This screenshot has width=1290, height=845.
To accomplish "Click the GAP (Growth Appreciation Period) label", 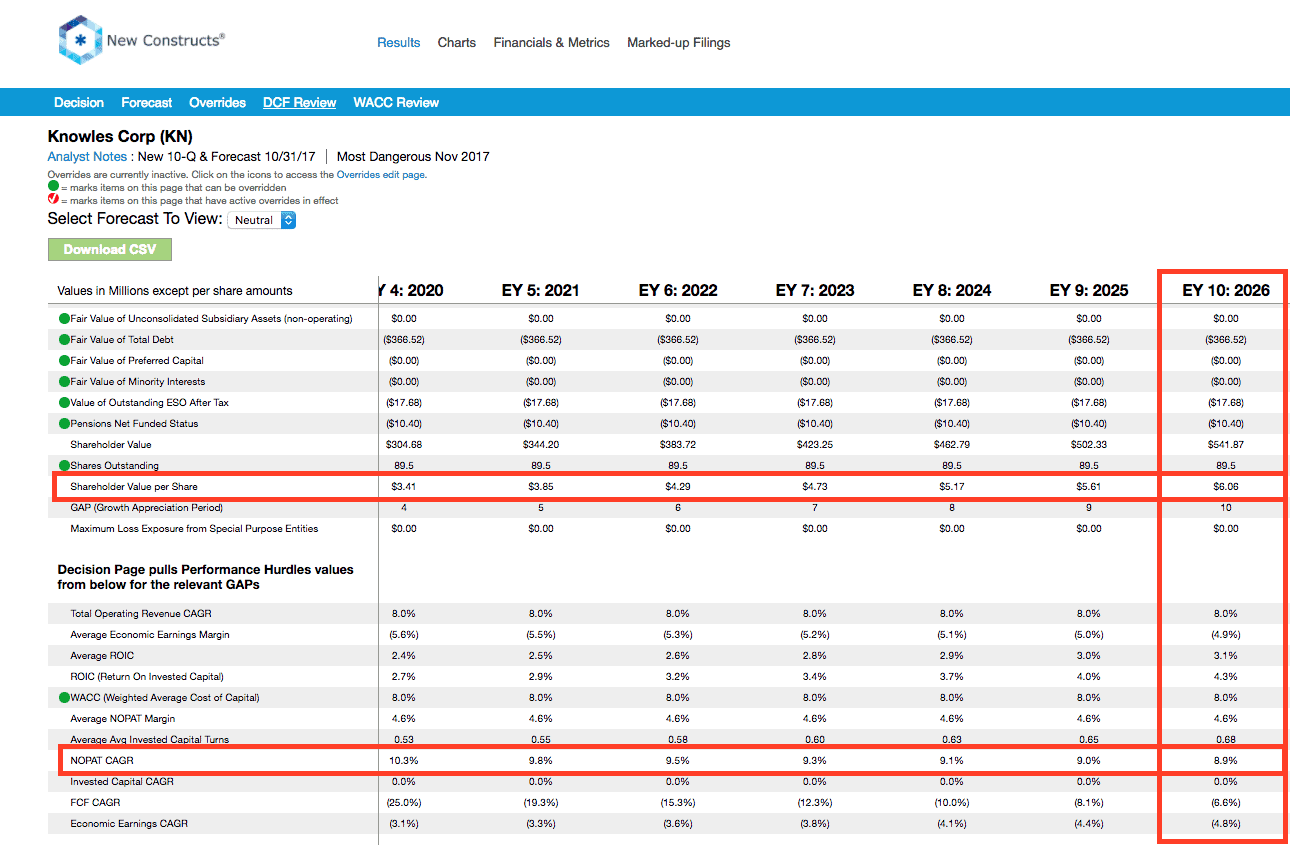I will [x=147, y=508].
